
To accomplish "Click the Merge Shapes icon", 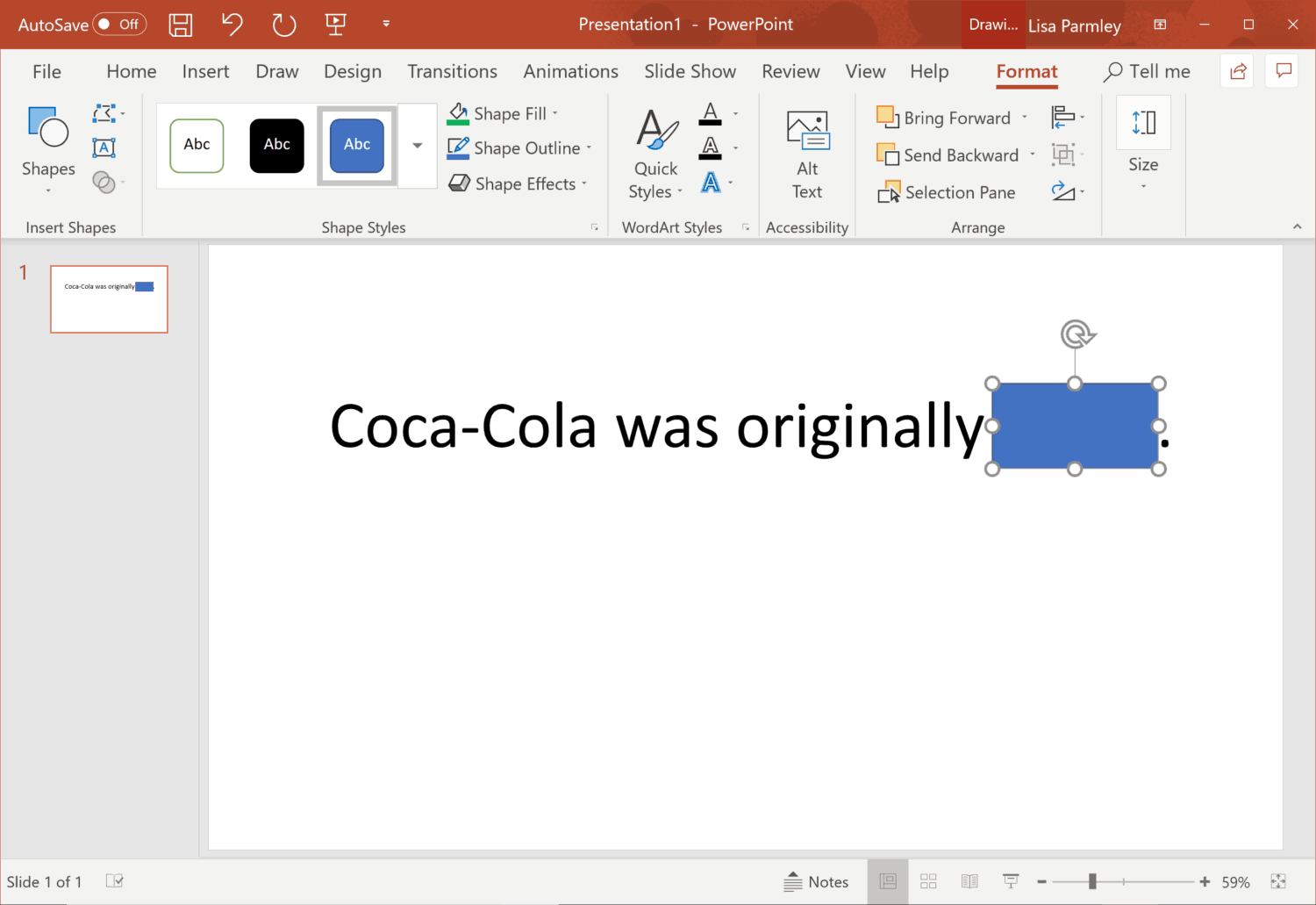I will 104,182.
